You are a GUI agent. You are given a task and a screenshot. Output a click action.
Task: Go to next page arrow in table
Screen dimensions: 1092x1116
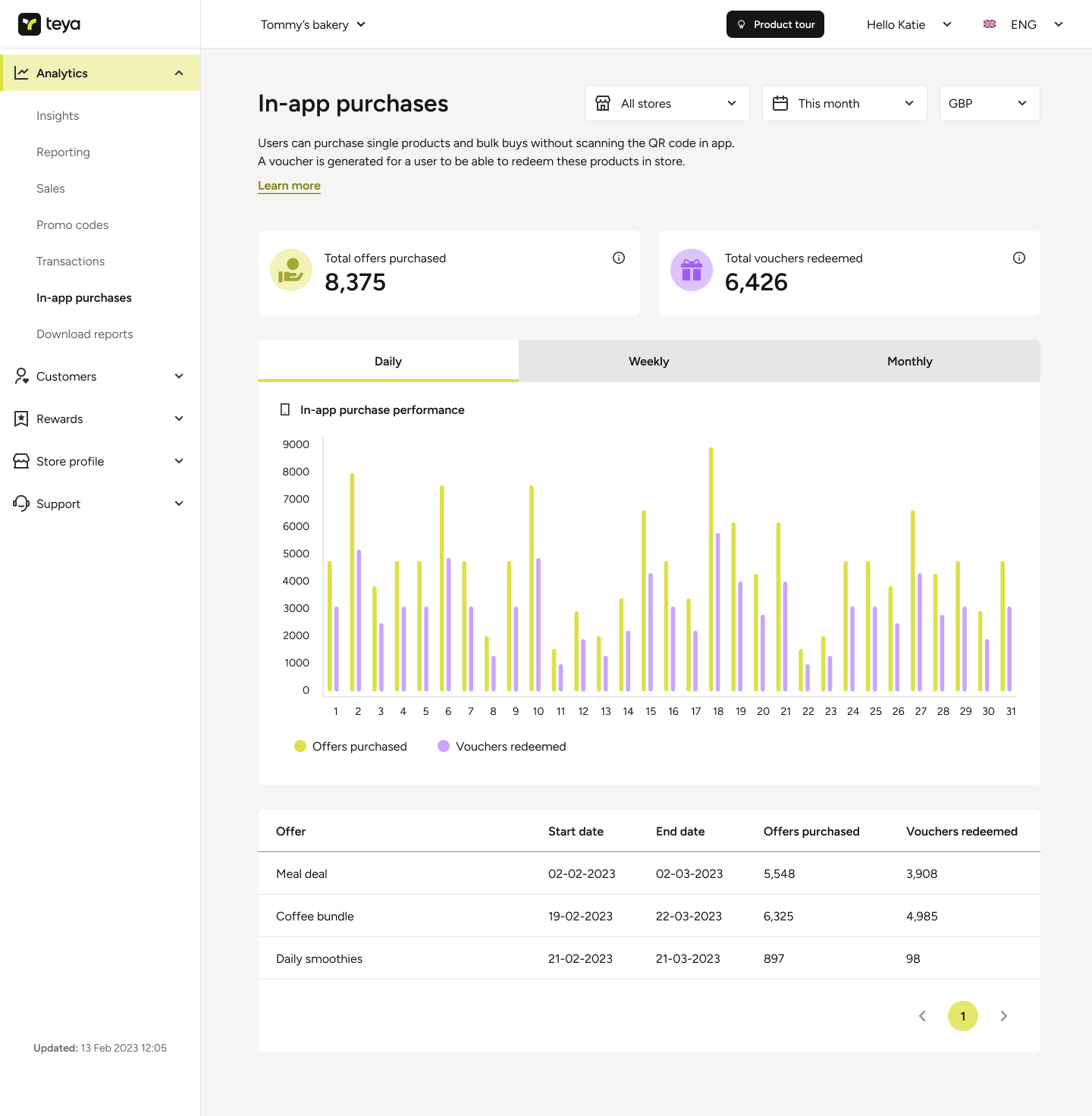tap(1004, 1016)
